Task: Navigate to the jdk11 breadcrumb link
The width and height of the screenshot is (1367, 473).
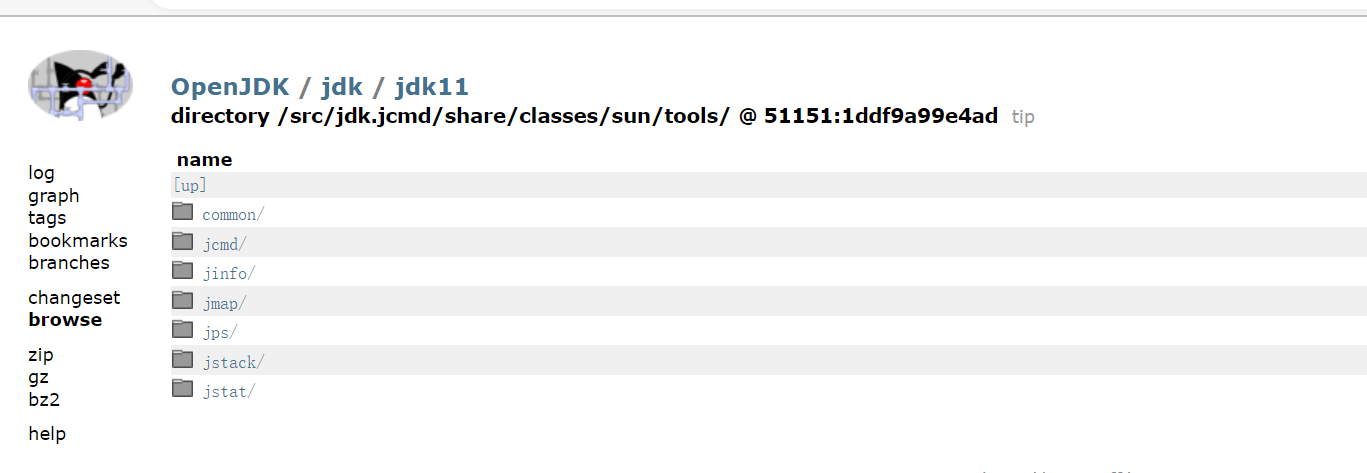Action: 432,87
